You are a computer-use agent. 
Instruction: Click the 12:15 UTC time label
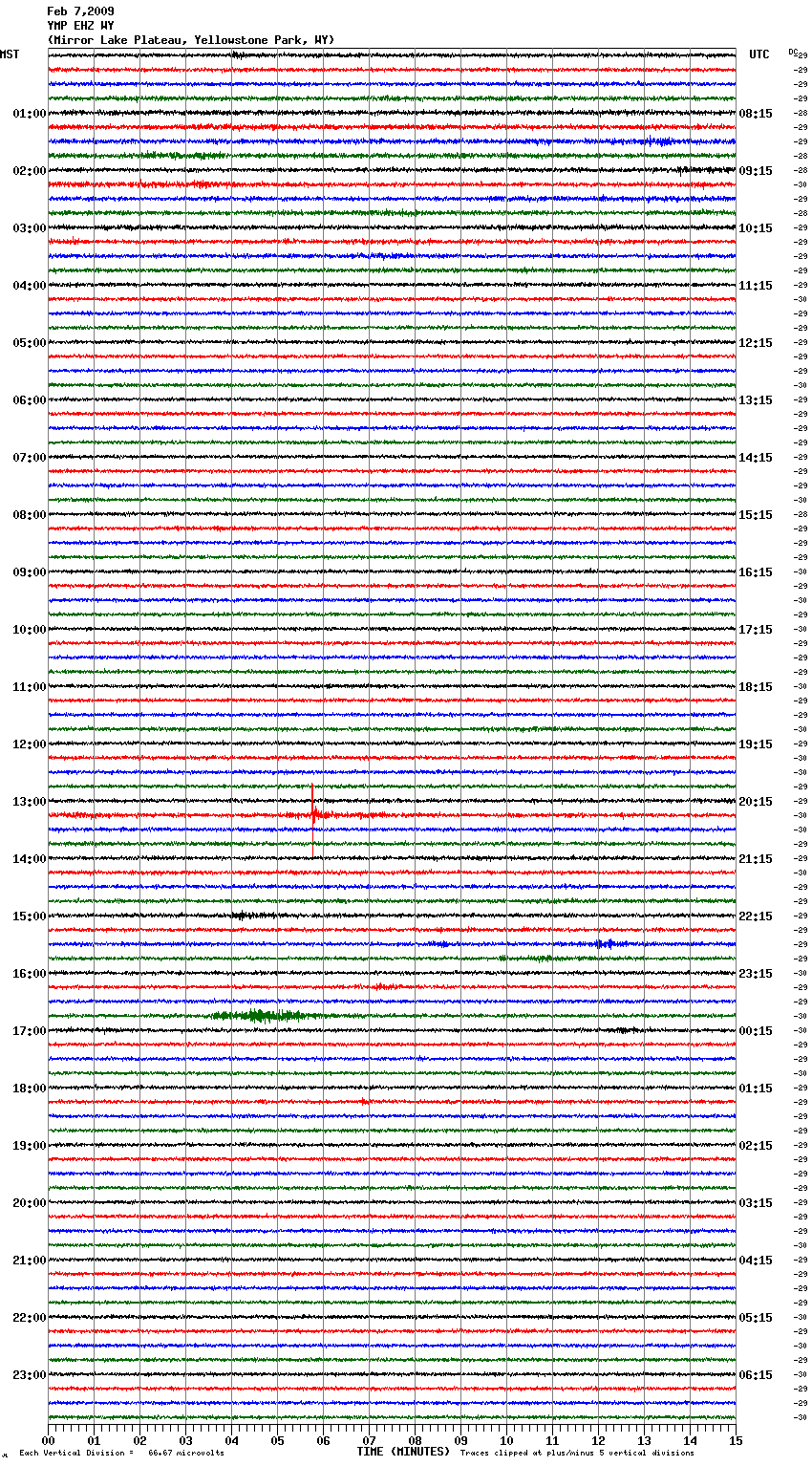[x=756, y=343]
